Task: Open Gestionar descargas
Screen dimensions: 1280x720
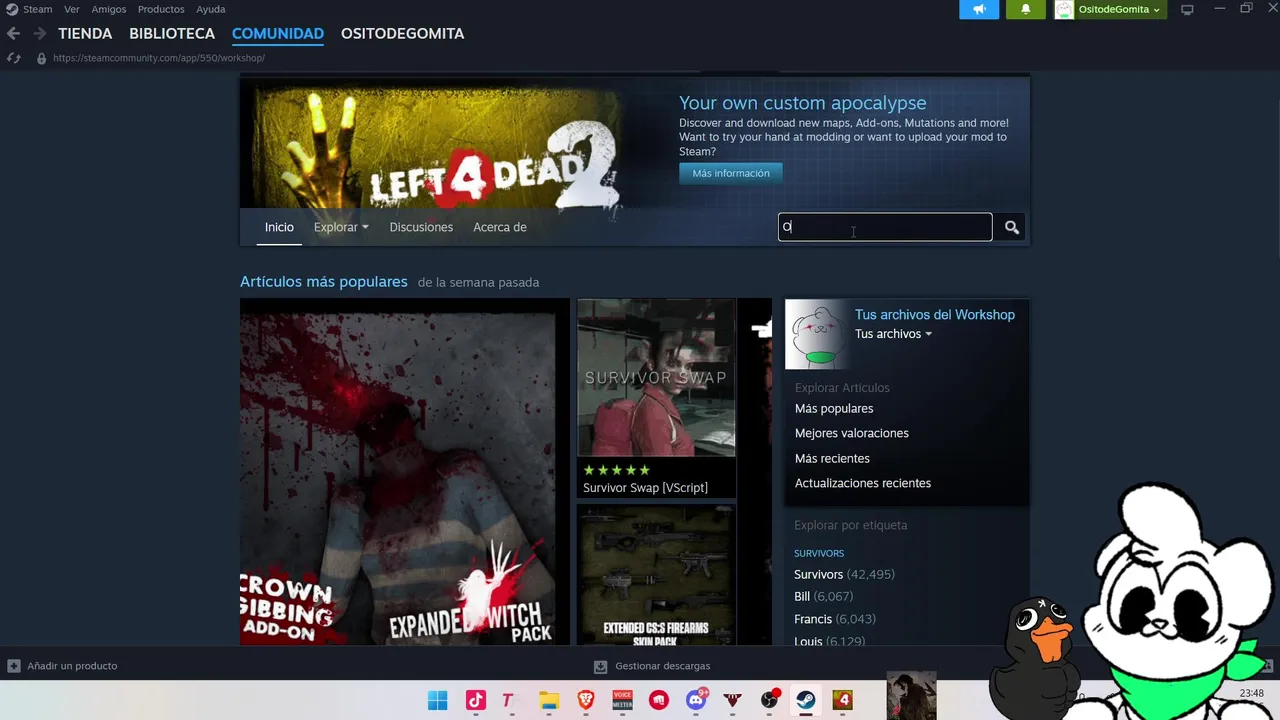Action: point(663,666)
